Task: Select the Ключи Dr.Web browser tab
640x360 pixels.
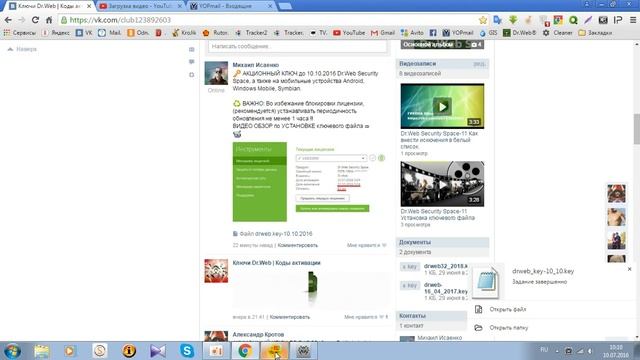Action: pyautogui.click(x=49, y=6)
